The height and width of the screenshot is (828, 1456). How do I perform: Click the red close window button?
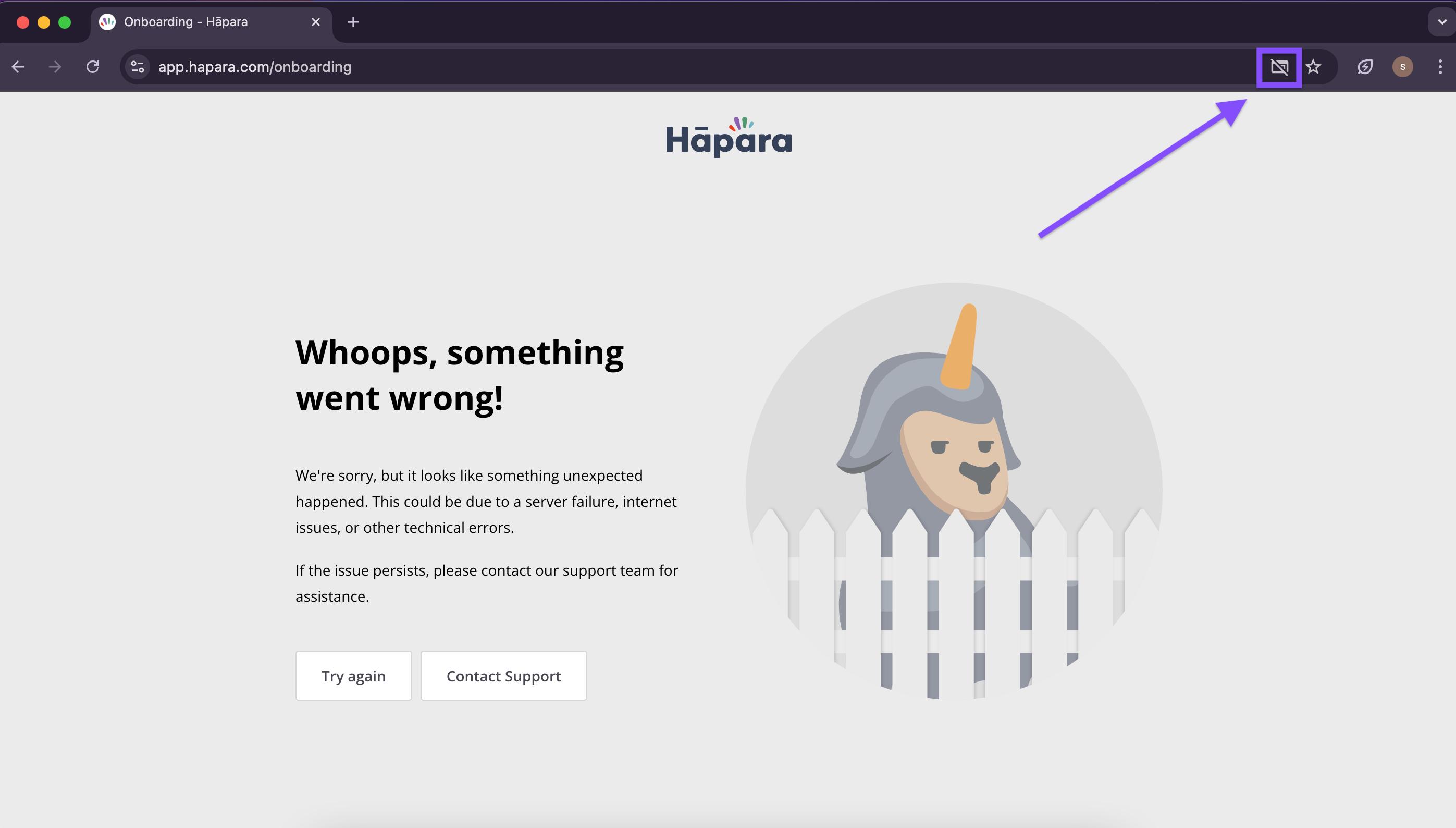pyautogui.click(x=23, y=22)
